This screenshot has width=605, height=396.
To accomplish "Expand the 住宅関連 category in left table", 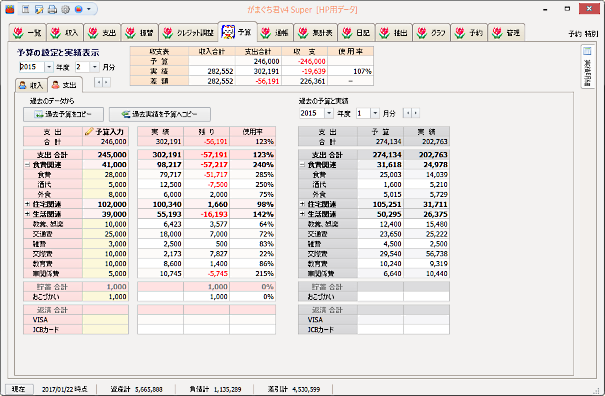I will 27,204.
